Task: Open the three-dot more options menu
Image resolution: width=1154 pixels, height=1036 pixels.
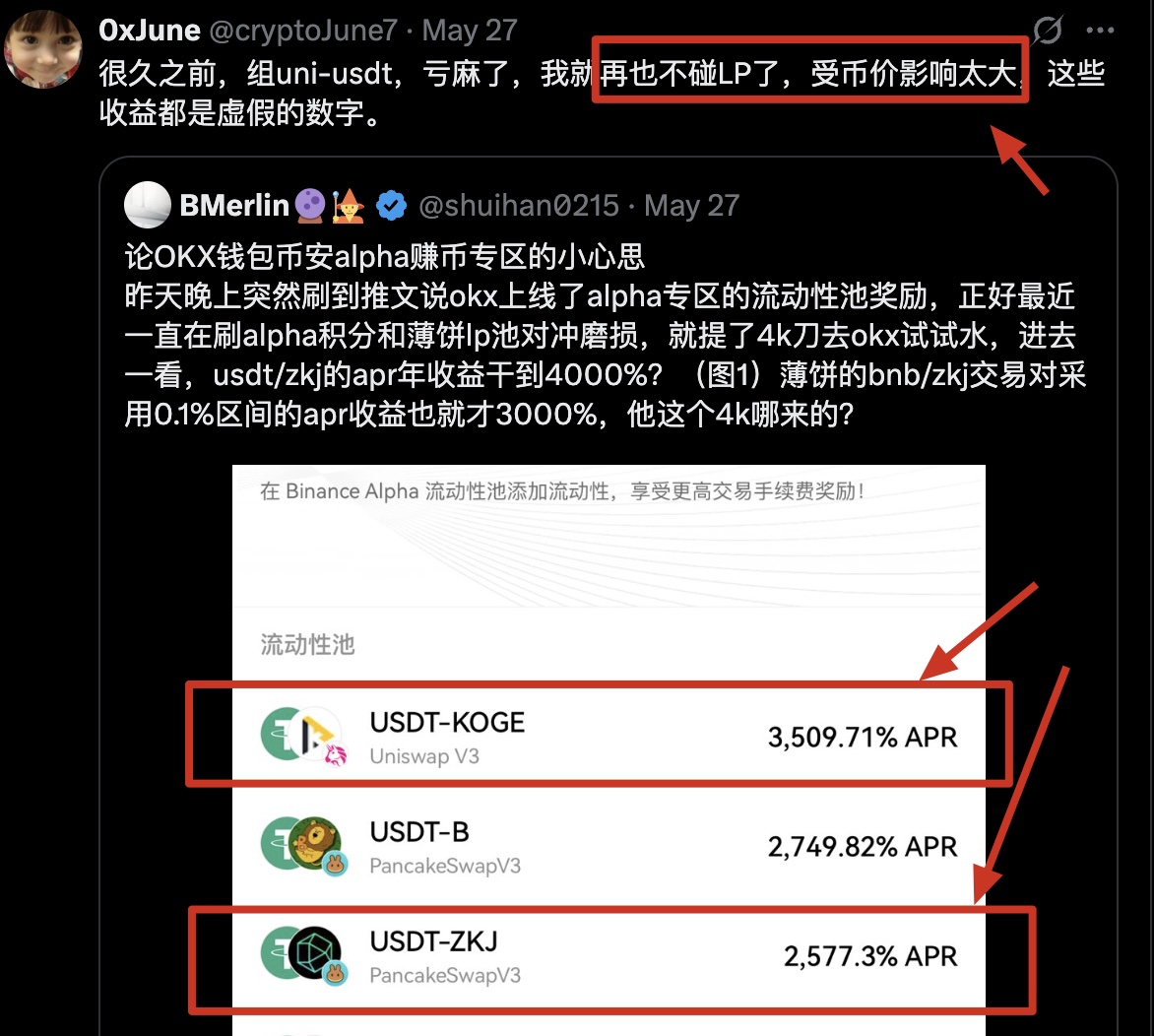Action: pyautogui.click(x=1100, y=31)
